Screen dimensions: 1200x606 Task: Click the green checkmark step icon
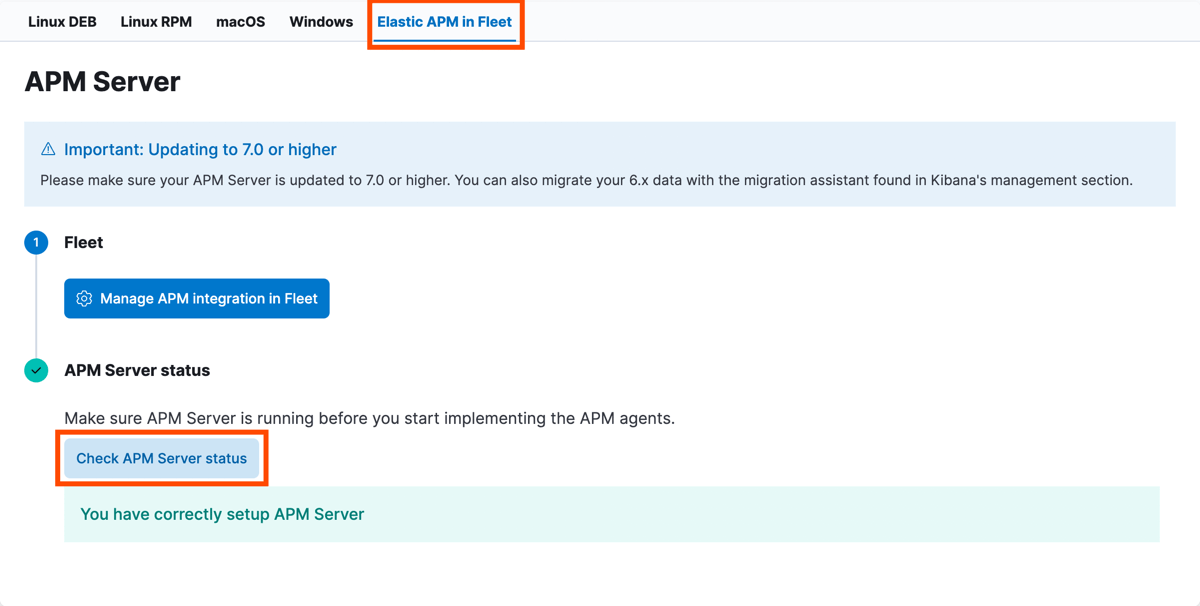(36, 370)
